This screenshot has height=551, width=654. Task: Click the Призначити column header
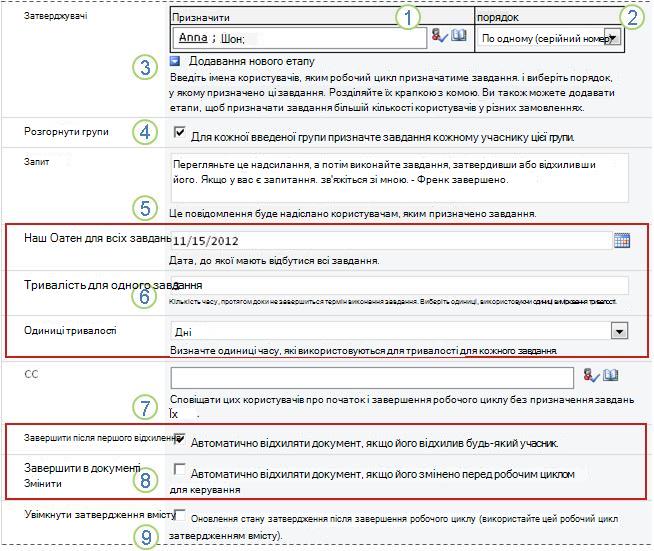click(x=201, y=18)
